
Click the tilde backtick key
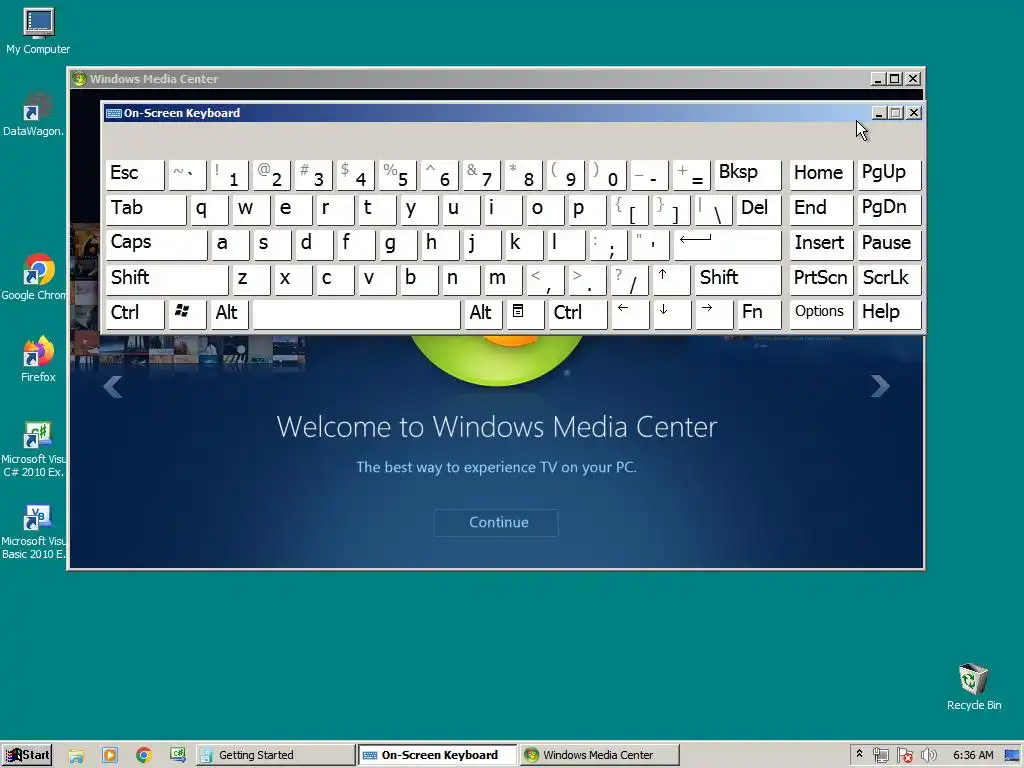(187, 174)
